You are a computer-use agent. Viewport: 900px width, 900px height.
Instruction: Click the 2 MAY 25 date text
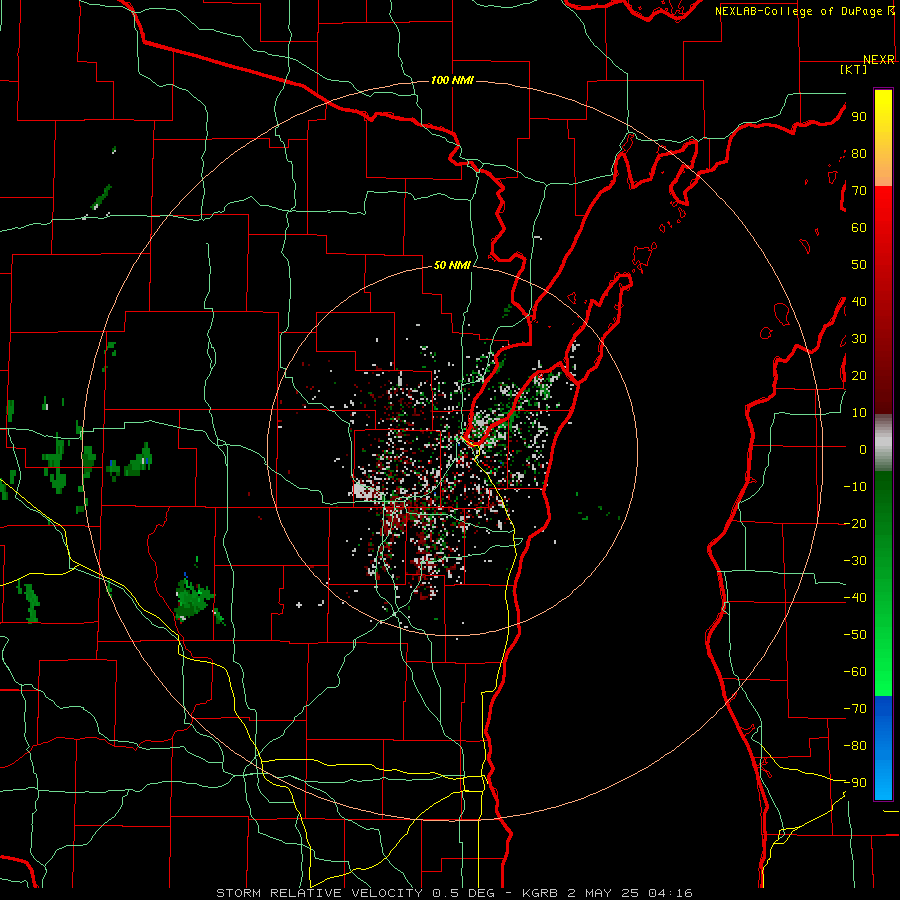603,893
